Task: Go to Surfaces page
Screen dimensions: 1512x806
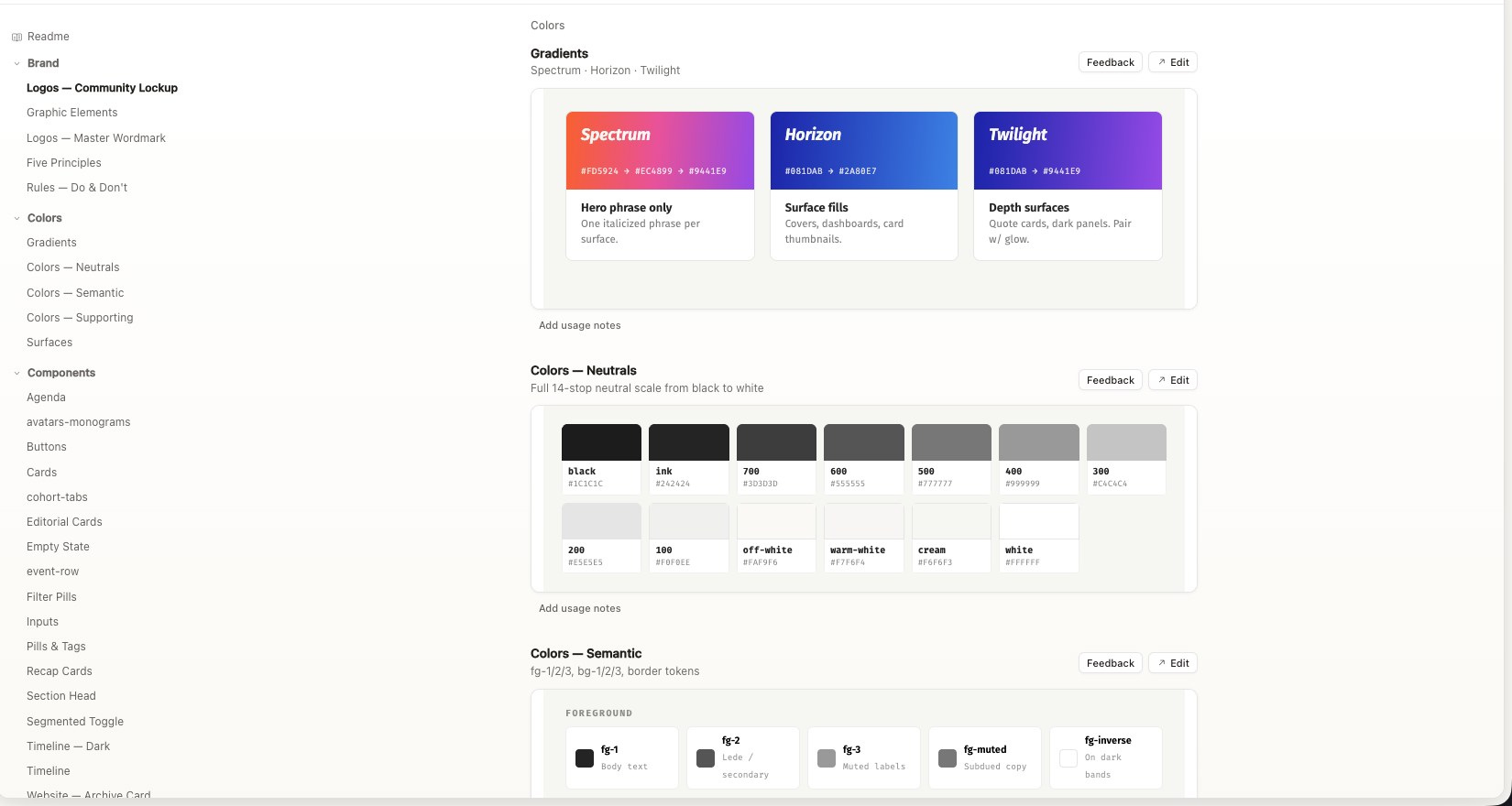Action: tap(49, 343)
